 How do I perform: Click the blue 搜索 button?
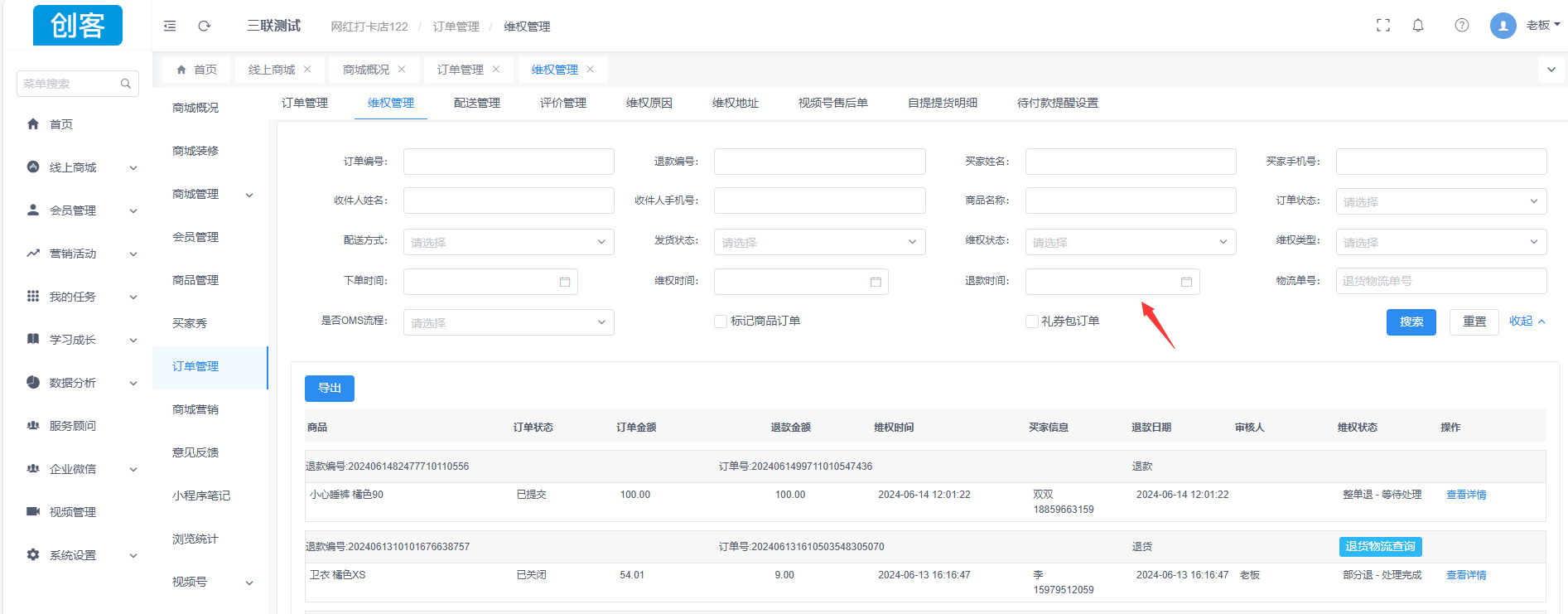click(x=1411, y=322)
